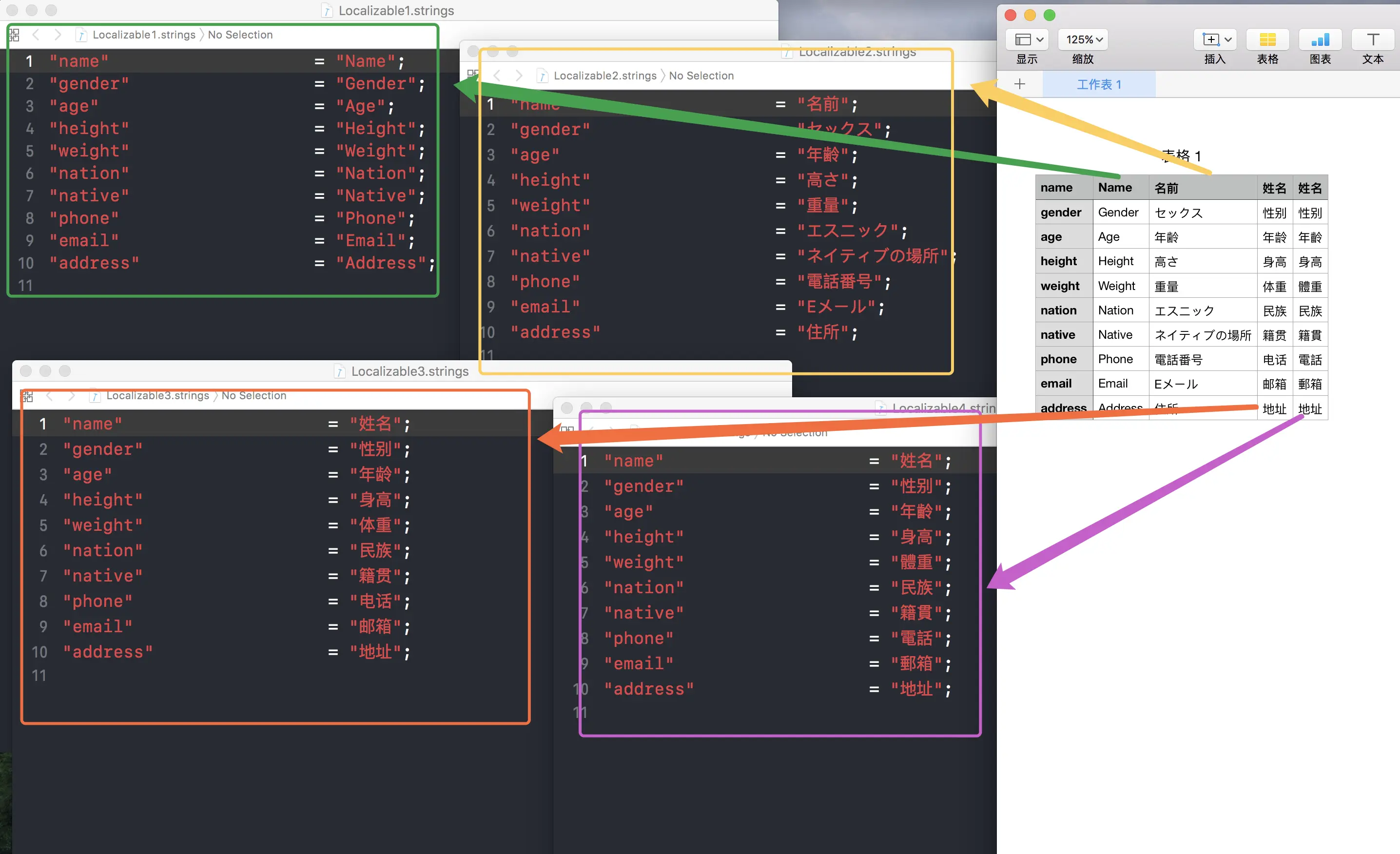Click No Selection in Localizable1.strings jump bar
The width and height of the screenshot is (1400, 854).
pyautogui.click(x=240, y=35)
